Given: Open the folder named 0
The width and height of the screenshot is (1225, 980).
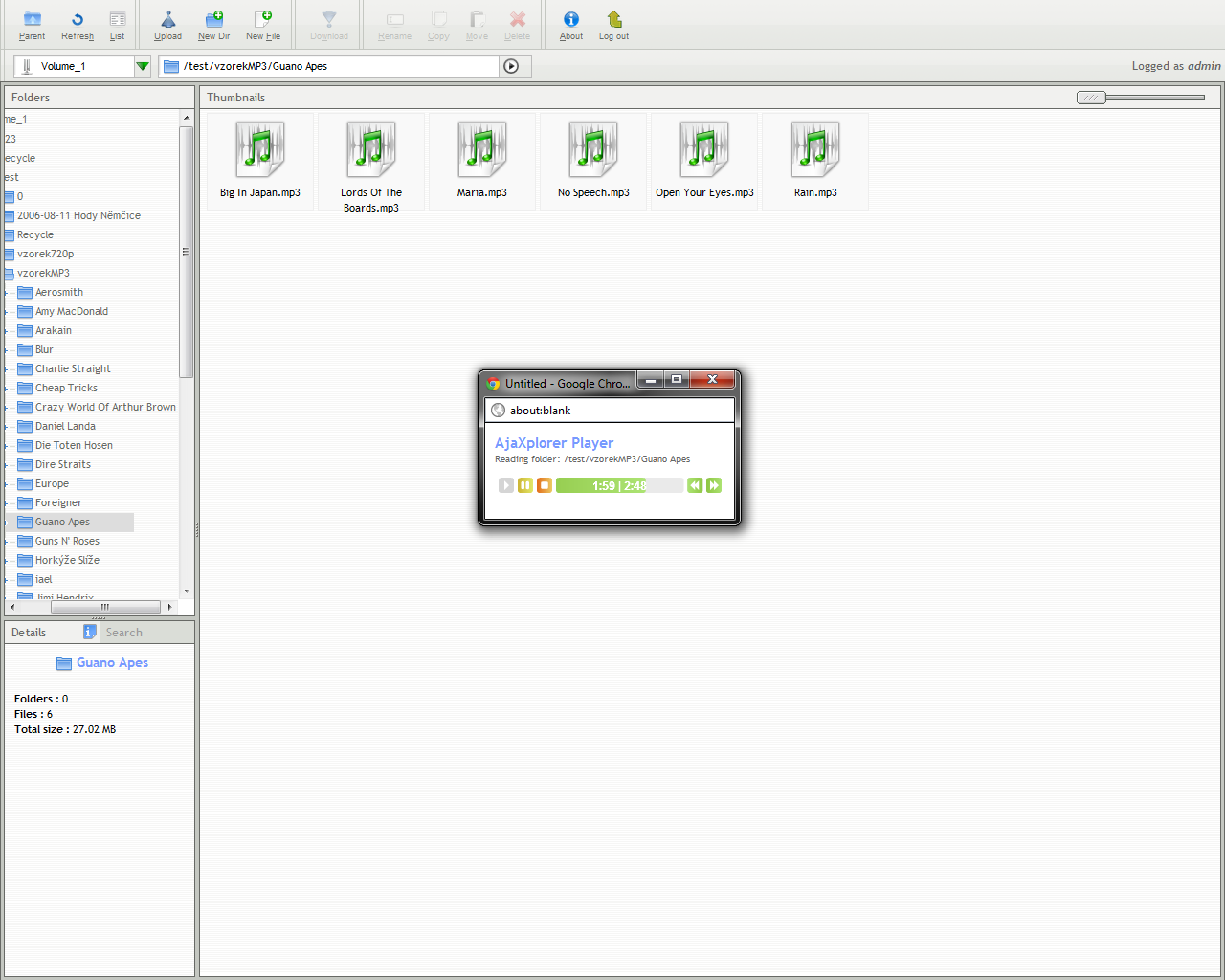Looking at the screenshot, I should (19, 196).
